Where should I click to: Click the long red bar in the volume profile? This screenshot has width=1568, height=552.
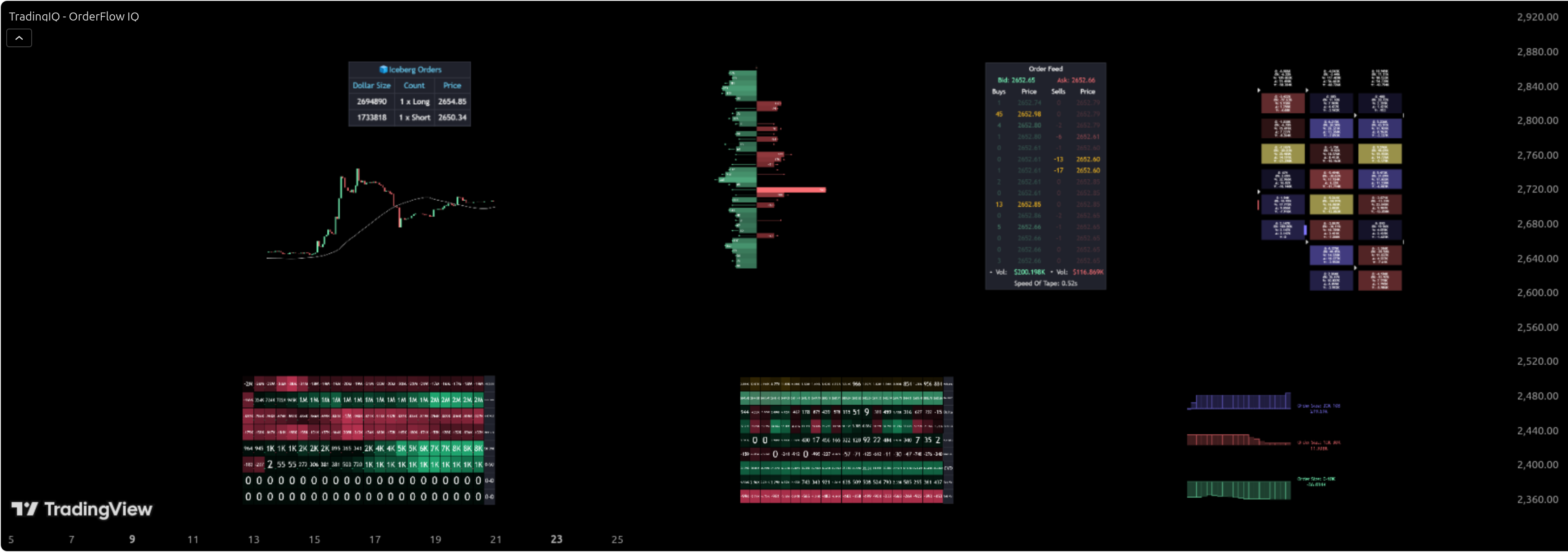(791, 190)
